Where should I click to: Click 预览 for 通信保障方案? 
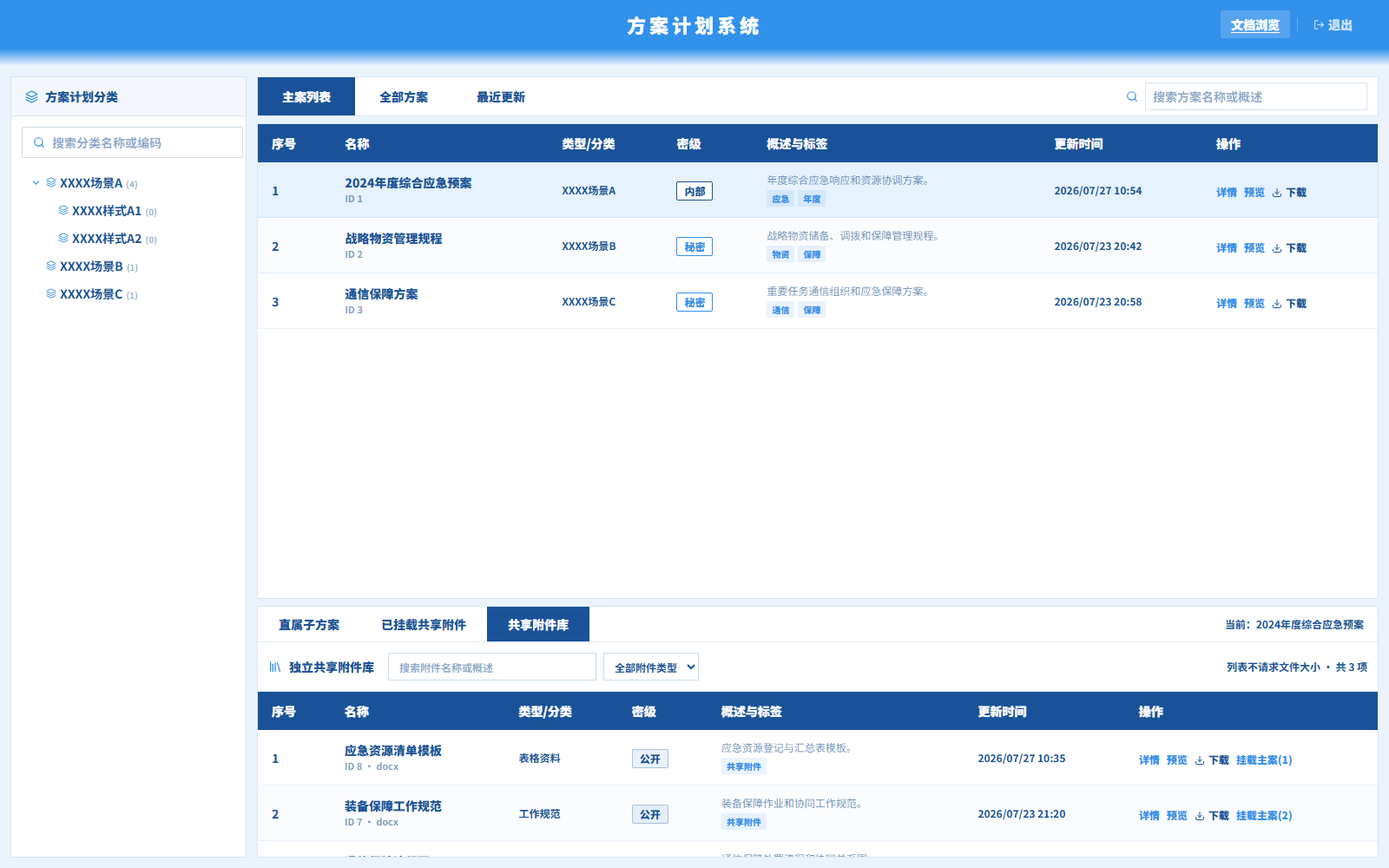(x=1254, y=304)
